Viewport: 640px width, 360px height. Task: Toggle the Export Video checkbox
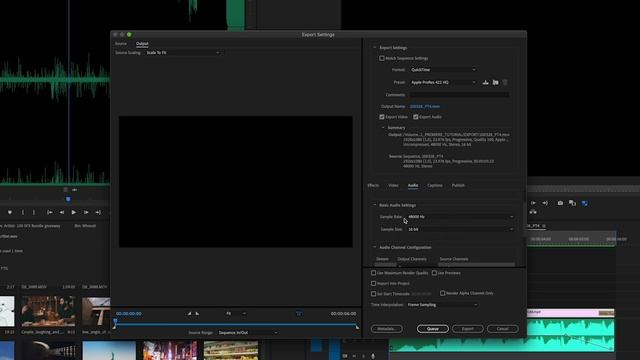coord(382,117)
